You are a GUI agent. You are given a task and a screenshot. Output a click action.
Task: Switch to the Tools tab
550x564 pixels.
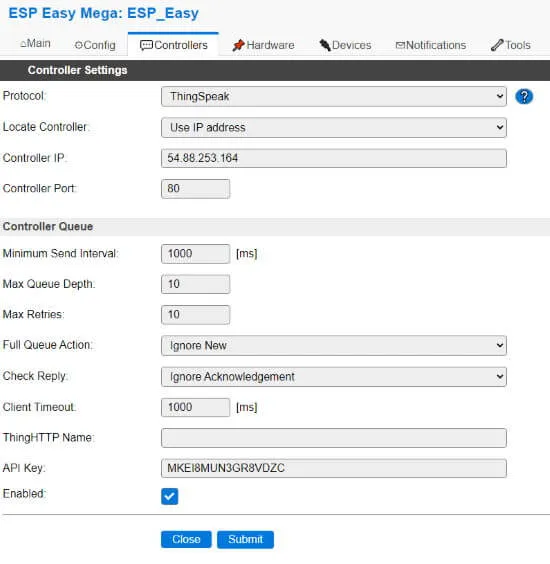point(511,45)
